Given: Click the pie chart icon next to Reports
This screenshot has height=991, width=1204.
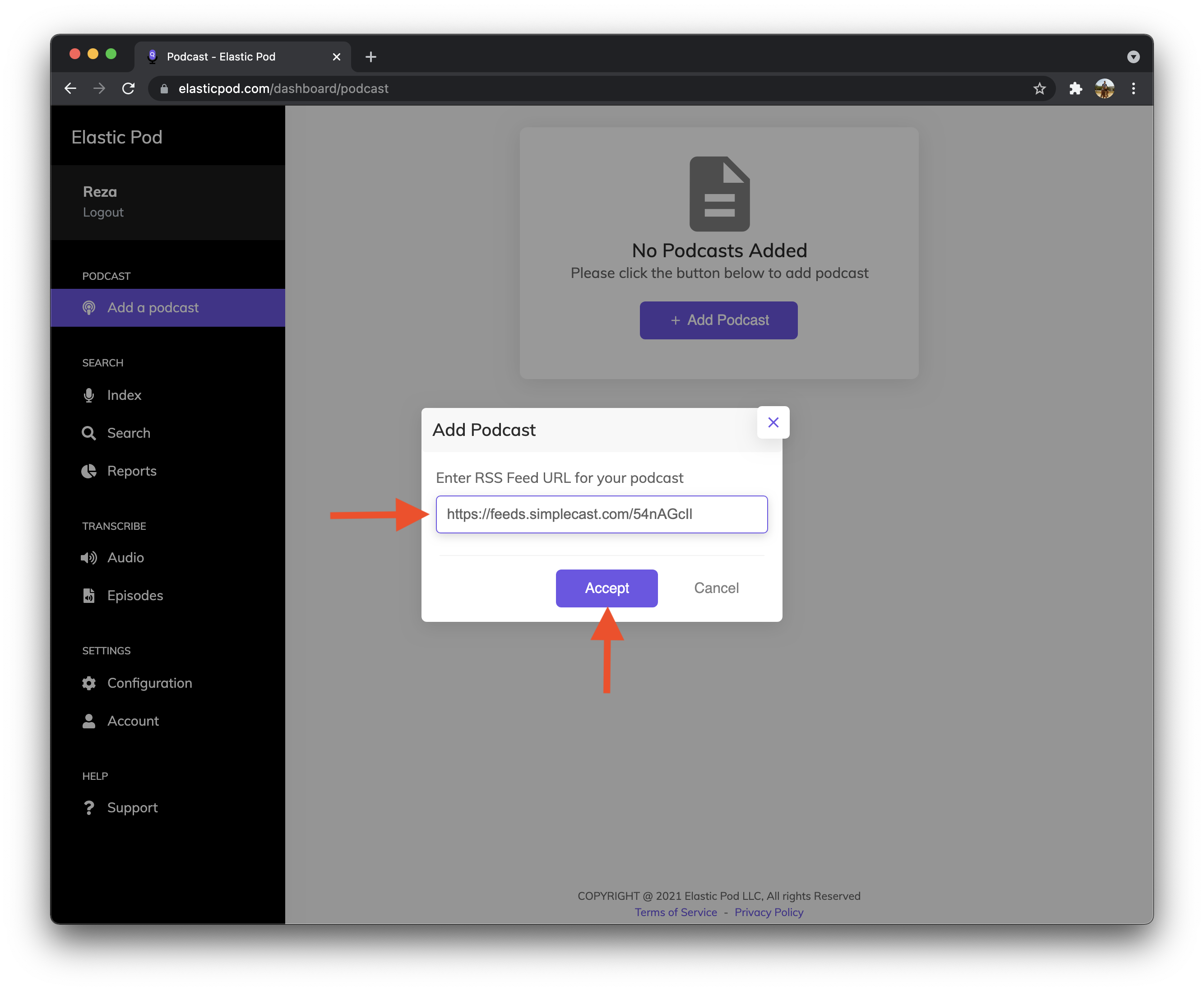Looking at the screenshot, I should pos(88,471).
